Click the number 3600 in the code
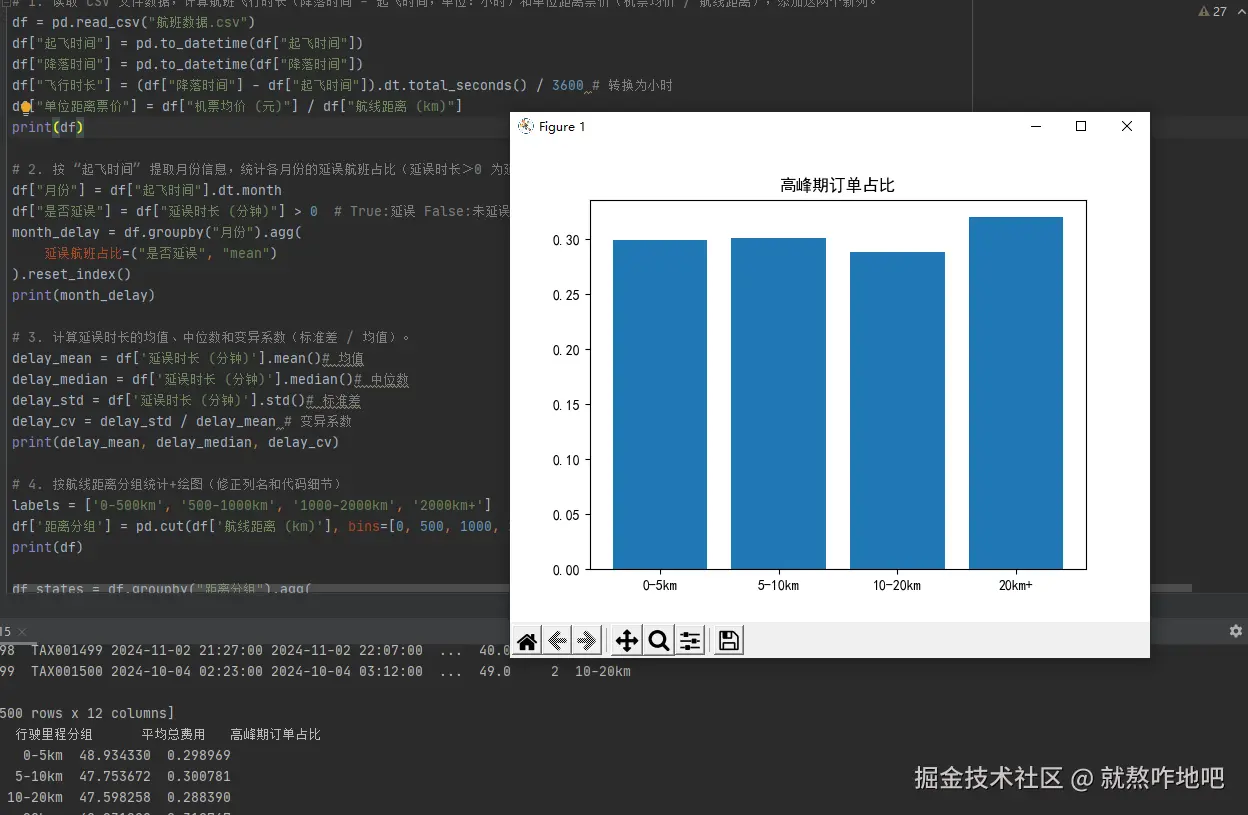The image size is (1248, 815). pyautogui.click(x=567, y=86)
